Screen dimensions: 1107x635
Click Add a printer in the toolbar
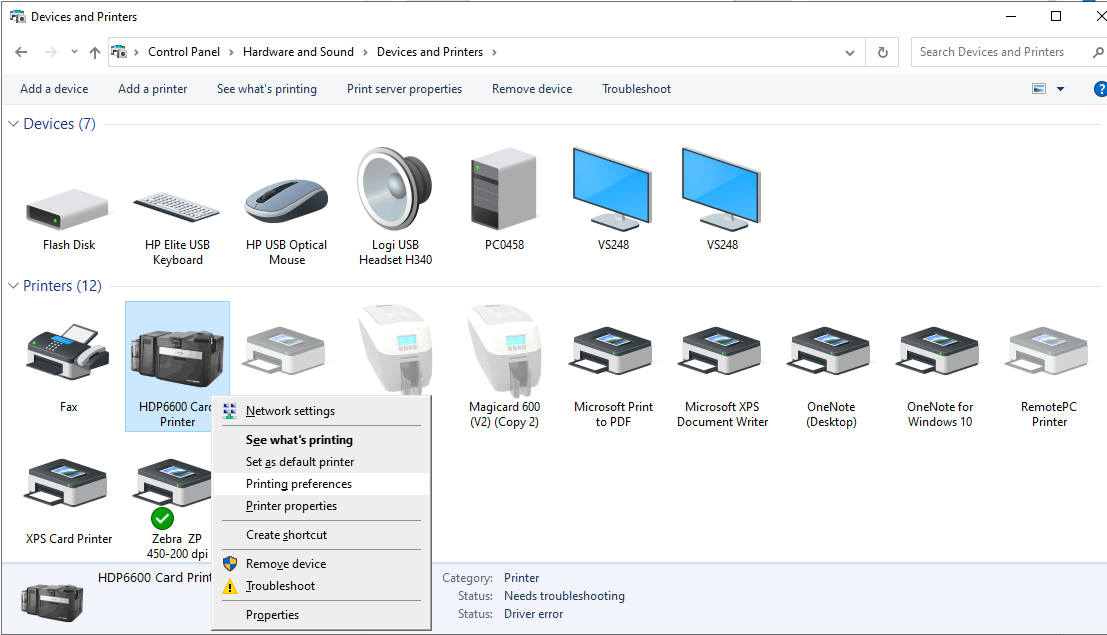coord(152,89)
